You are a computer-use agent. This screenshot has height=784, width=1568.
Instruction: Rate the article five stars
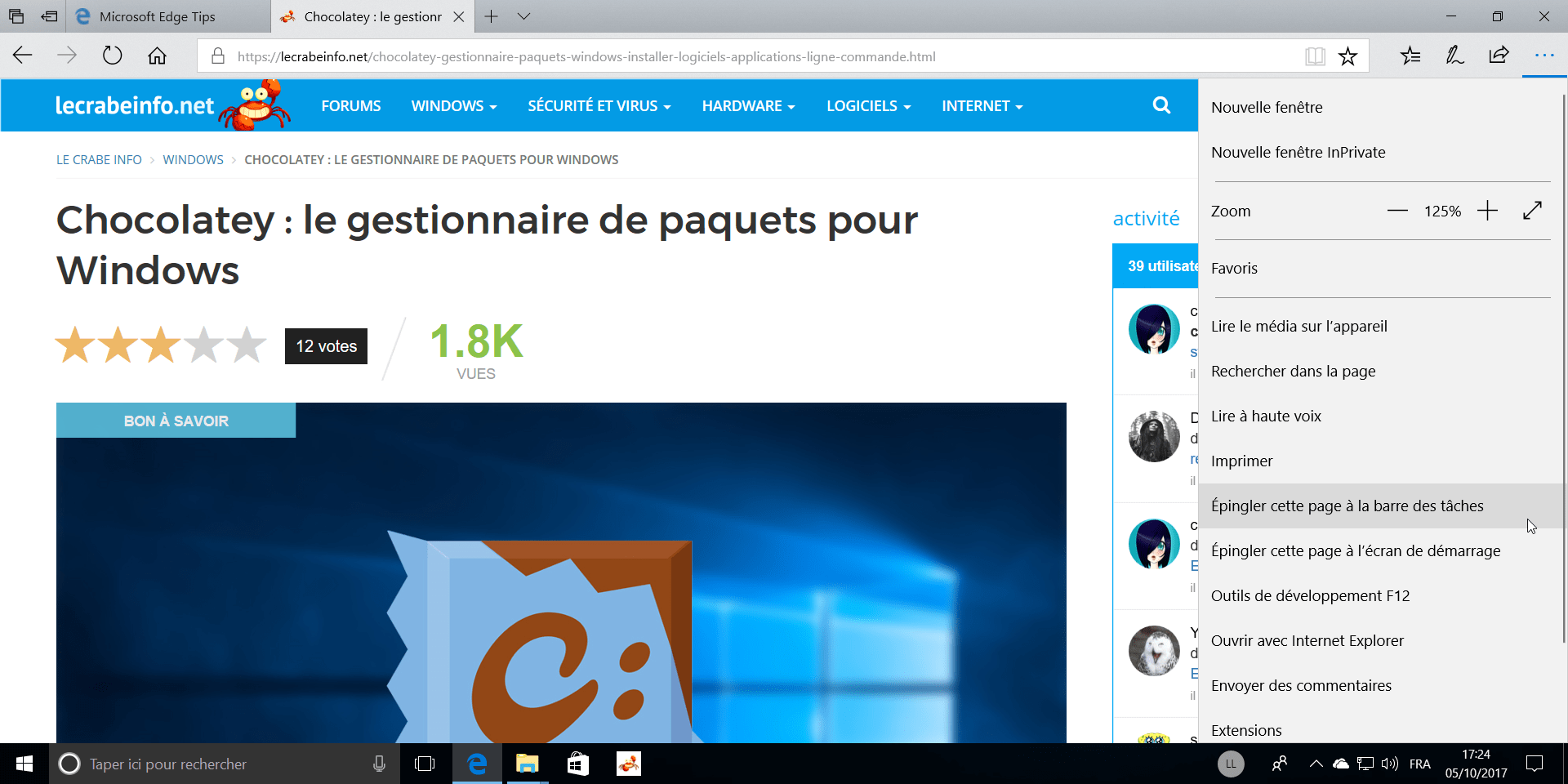click(x=247, y=345)
